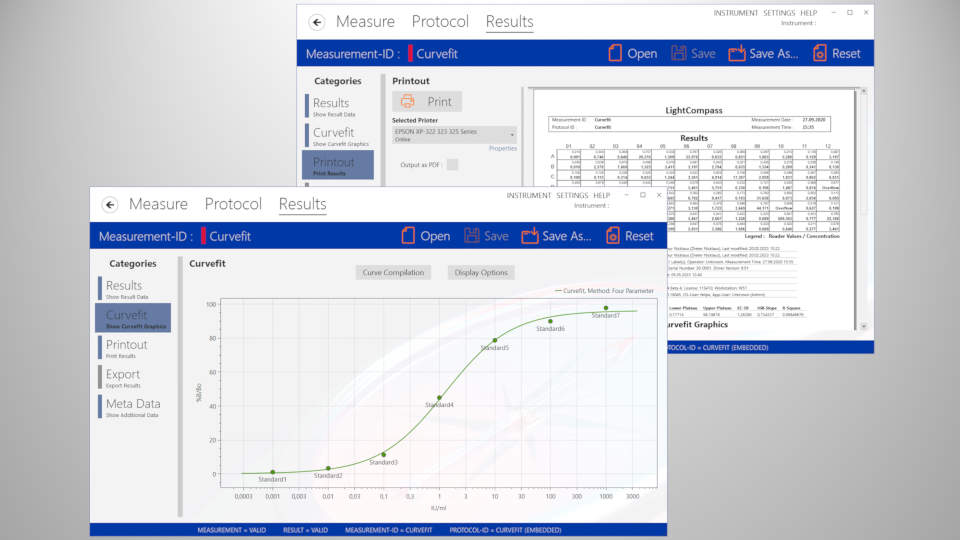This screenshot has height=540, width=960.
Task: Switch to the Measure tab in the Curvefit window
Action: pos(158,204)
